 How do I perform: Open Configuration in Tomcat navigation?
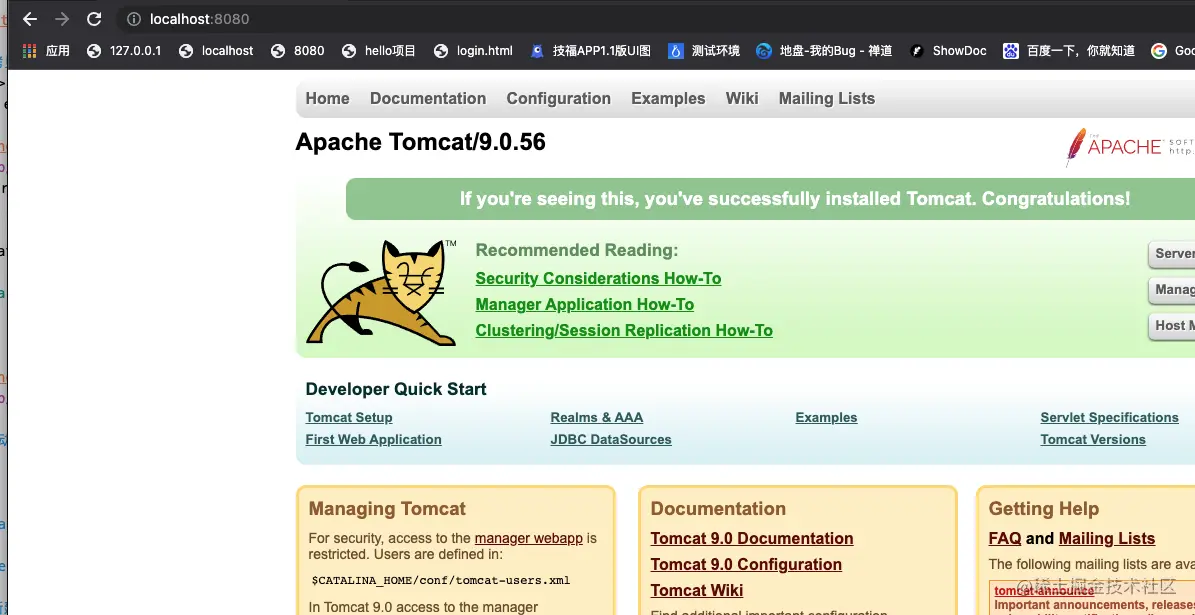tap(559, 98)
